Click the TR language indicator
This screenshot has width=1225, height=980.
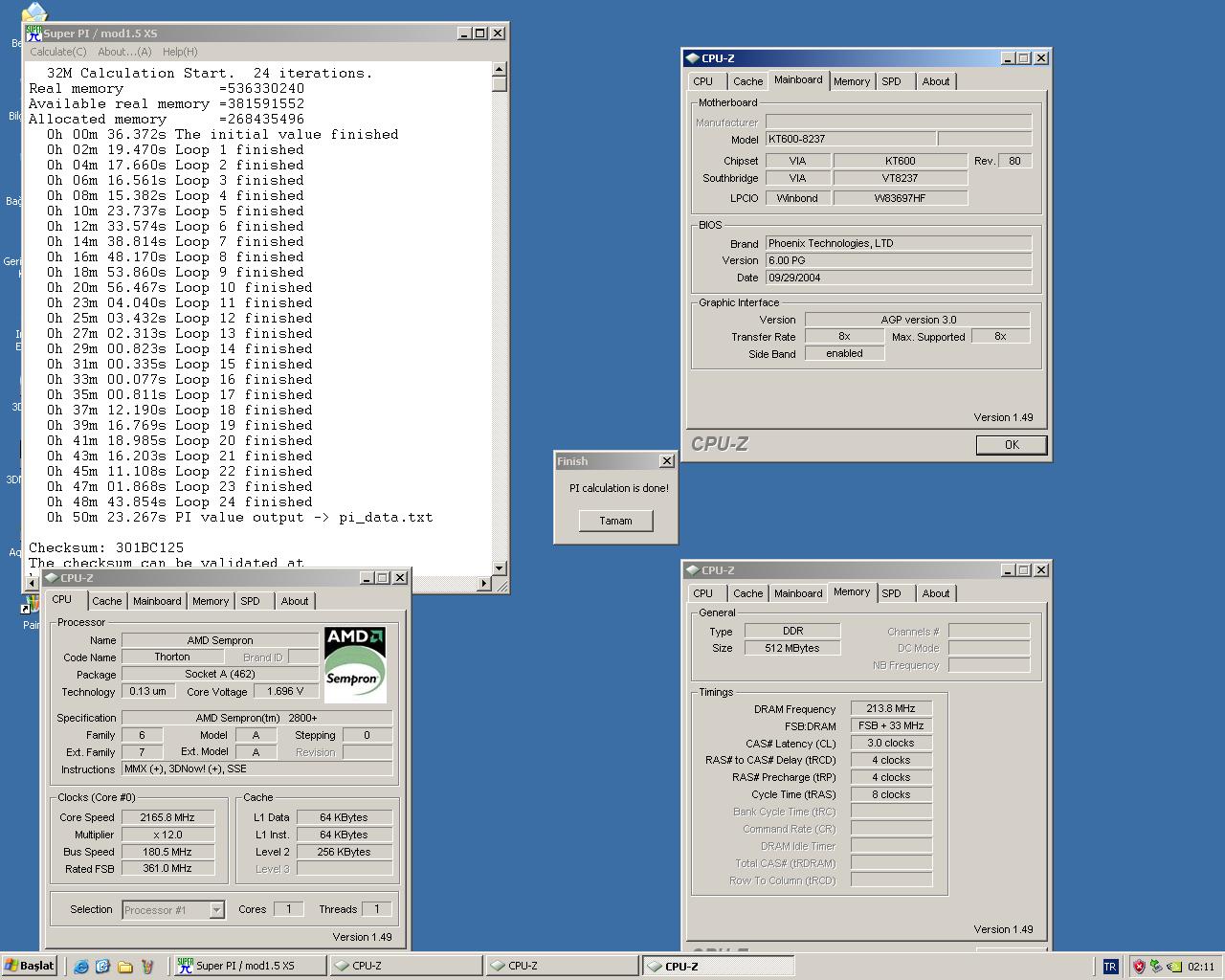click(1110, 967)
